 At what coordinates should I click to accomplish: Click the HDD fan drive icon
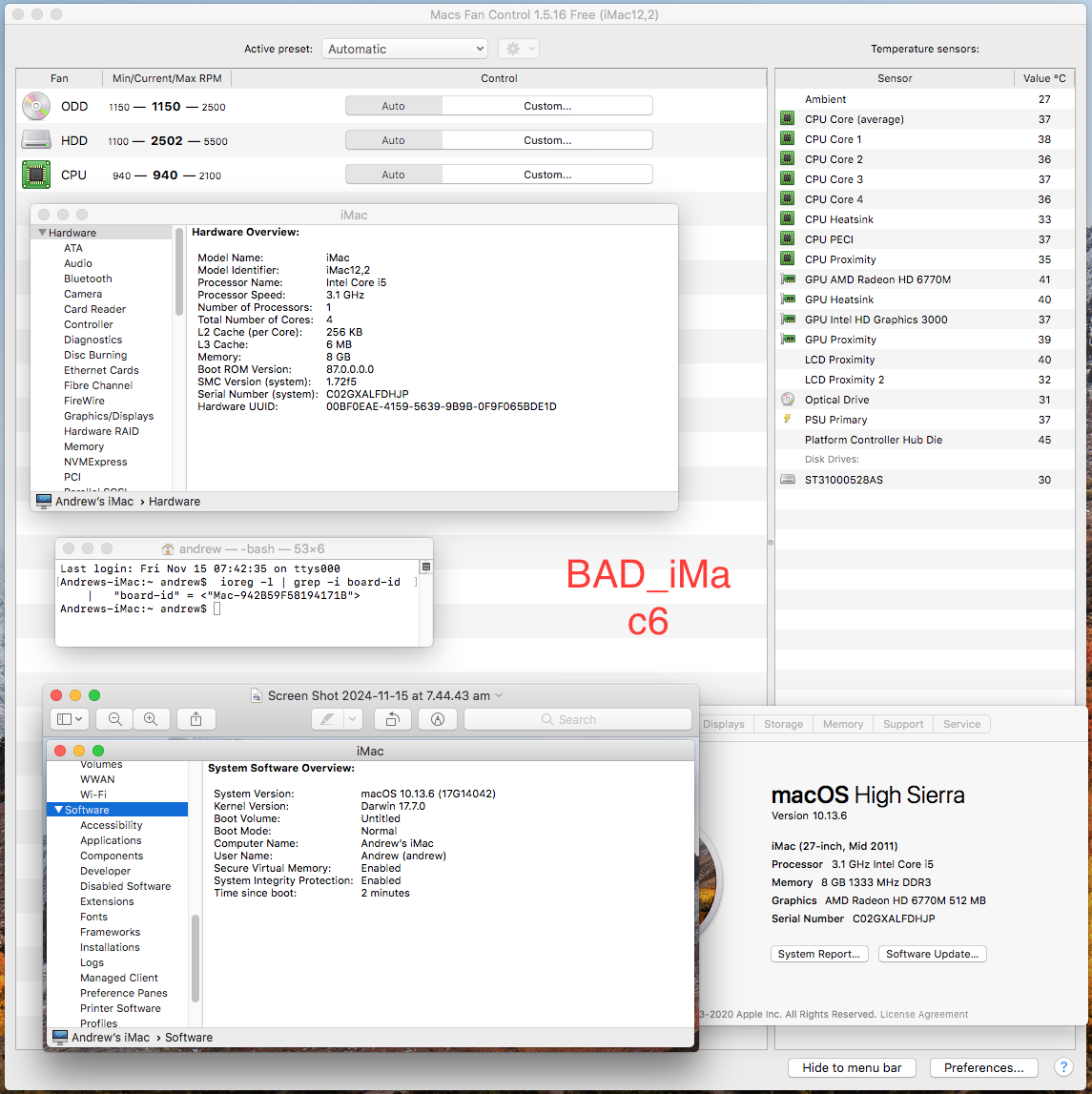(35, 140)
